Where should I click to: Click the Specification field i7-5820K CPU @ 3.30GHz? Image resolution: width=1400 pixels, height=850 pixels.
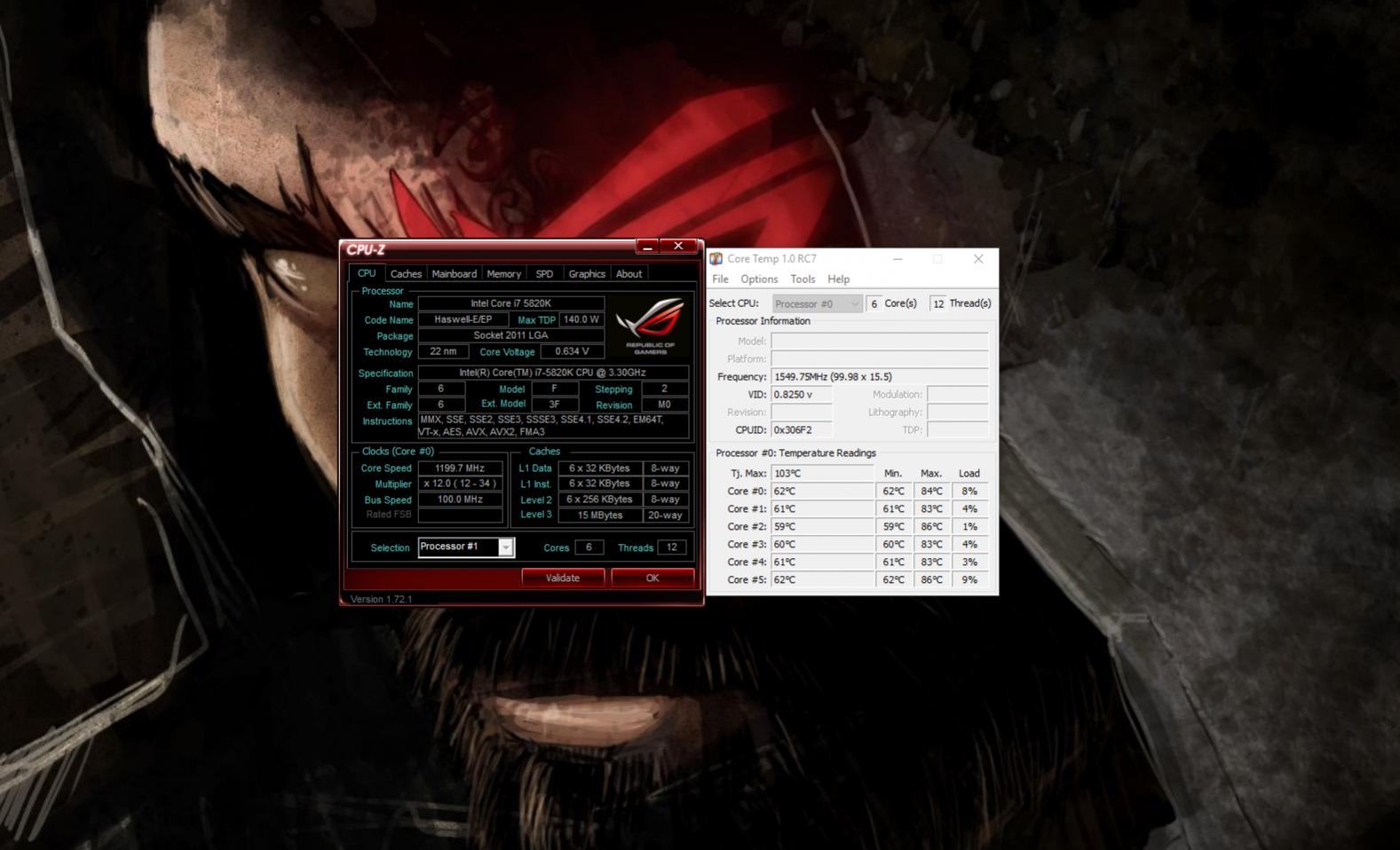(x=553, y=373)
